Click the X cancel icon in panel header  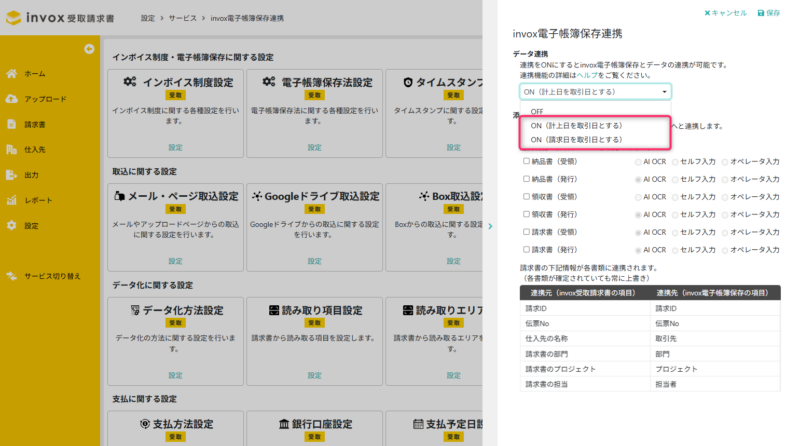[x=707, y=13]
